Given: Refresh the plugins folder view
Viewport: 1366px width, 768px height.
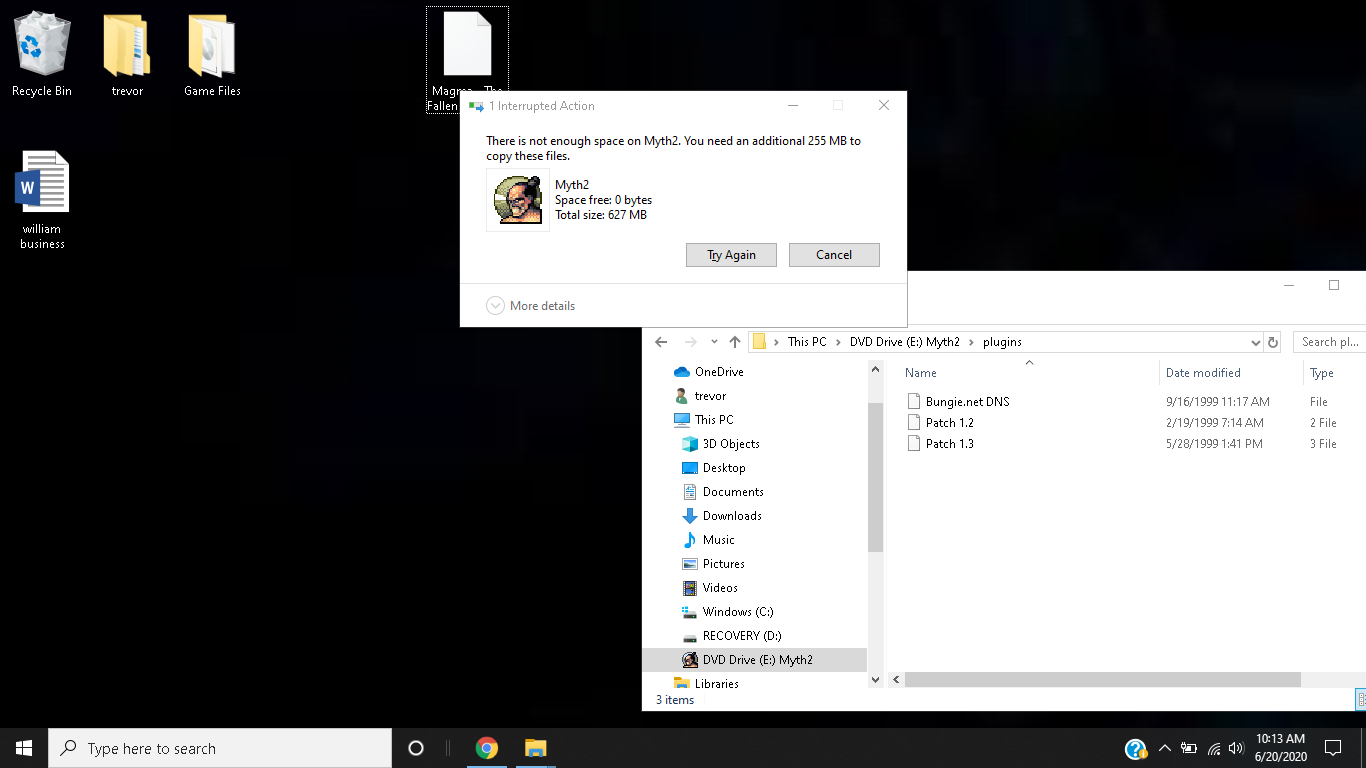Looking at the screenshot, I should click(x=1273, y=342).
